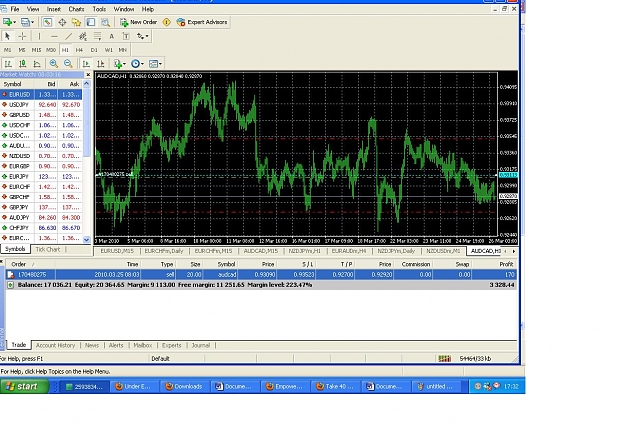
Task: Switch to the Account History tab
Action: (x=55, y=346)
